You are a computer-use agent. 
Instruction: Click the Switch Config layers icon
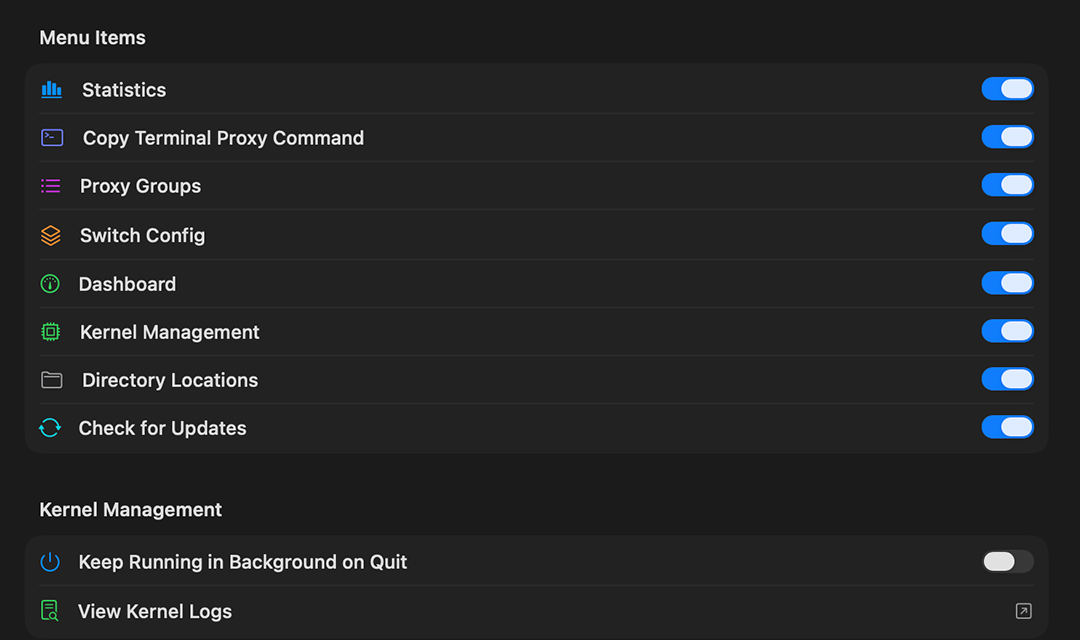click(51, 235)
